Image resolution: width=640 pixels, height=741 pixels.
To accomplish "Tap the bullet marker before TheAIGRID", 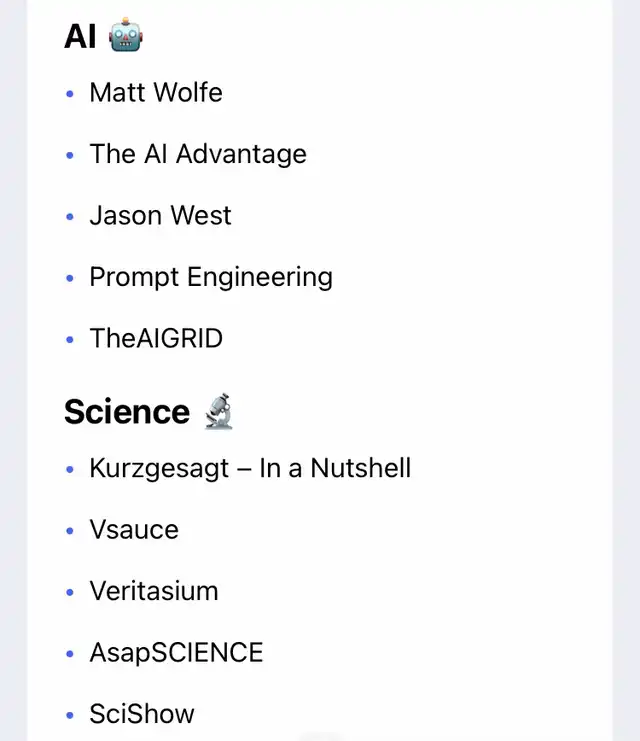I will (70, 340).
